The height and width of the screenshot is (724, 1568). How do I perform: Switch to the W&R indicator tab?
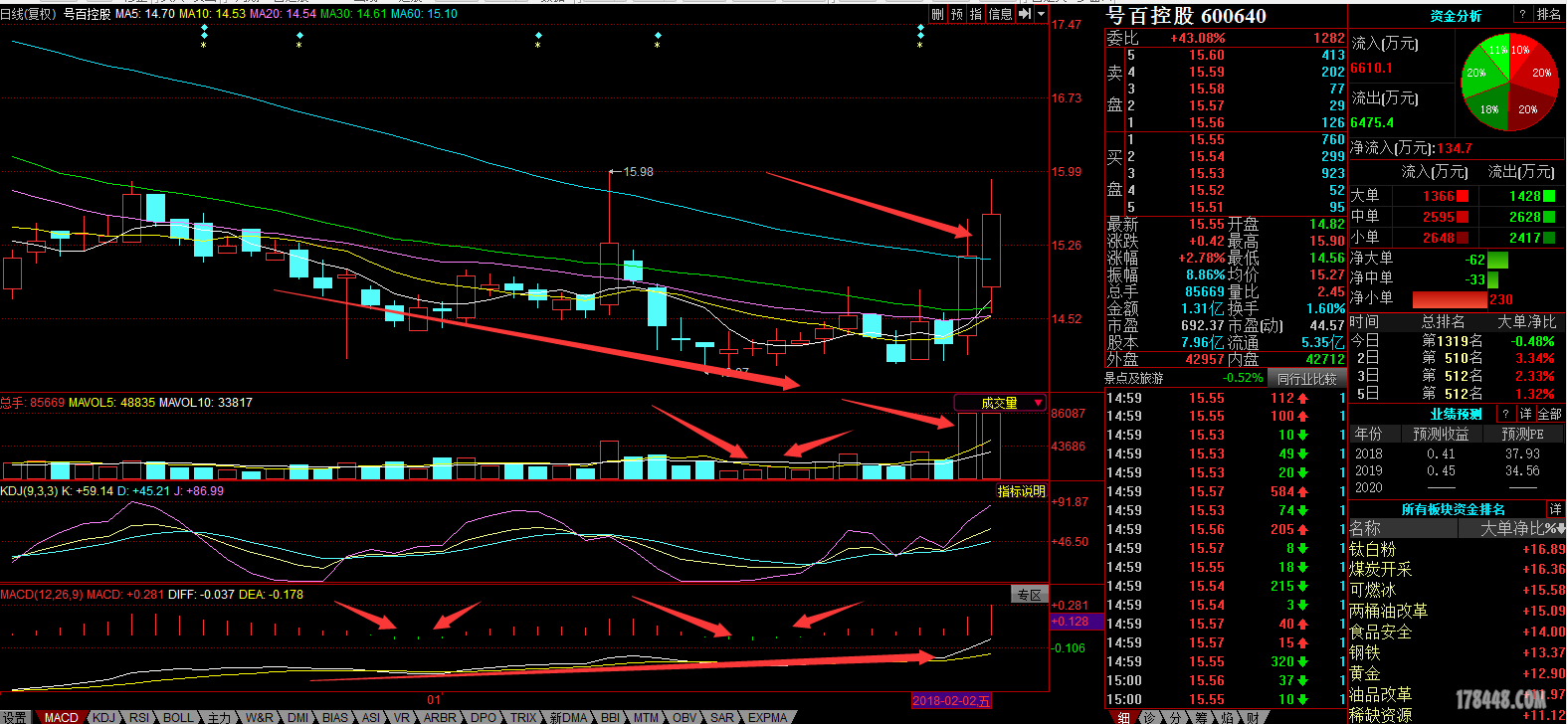[260, 717]
